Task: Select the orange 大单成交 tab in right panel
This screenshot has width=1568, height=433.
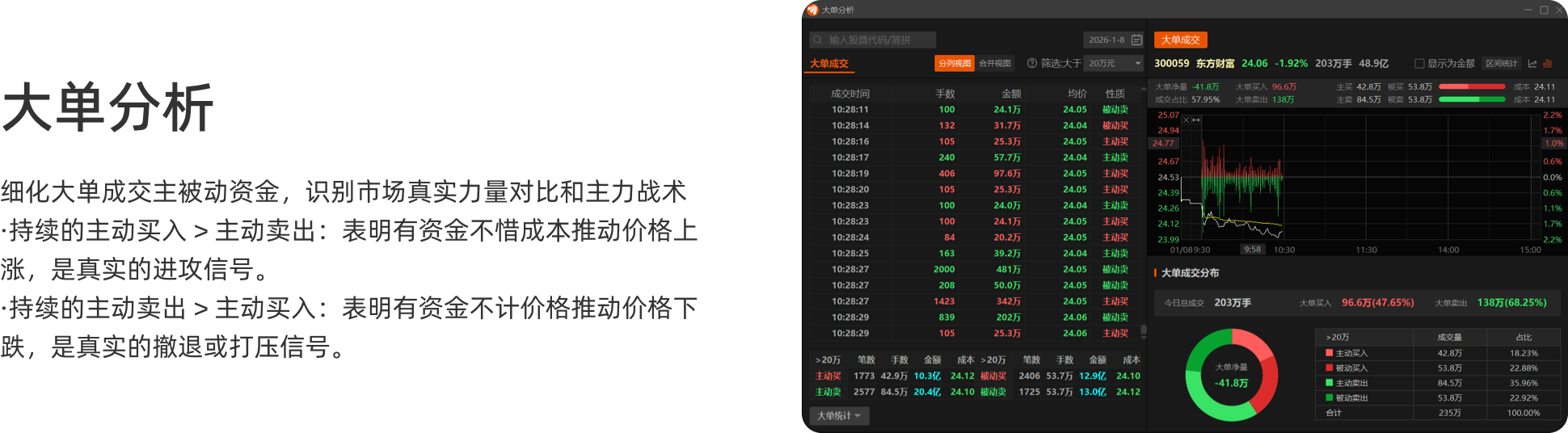Action: pos(1180,40)
